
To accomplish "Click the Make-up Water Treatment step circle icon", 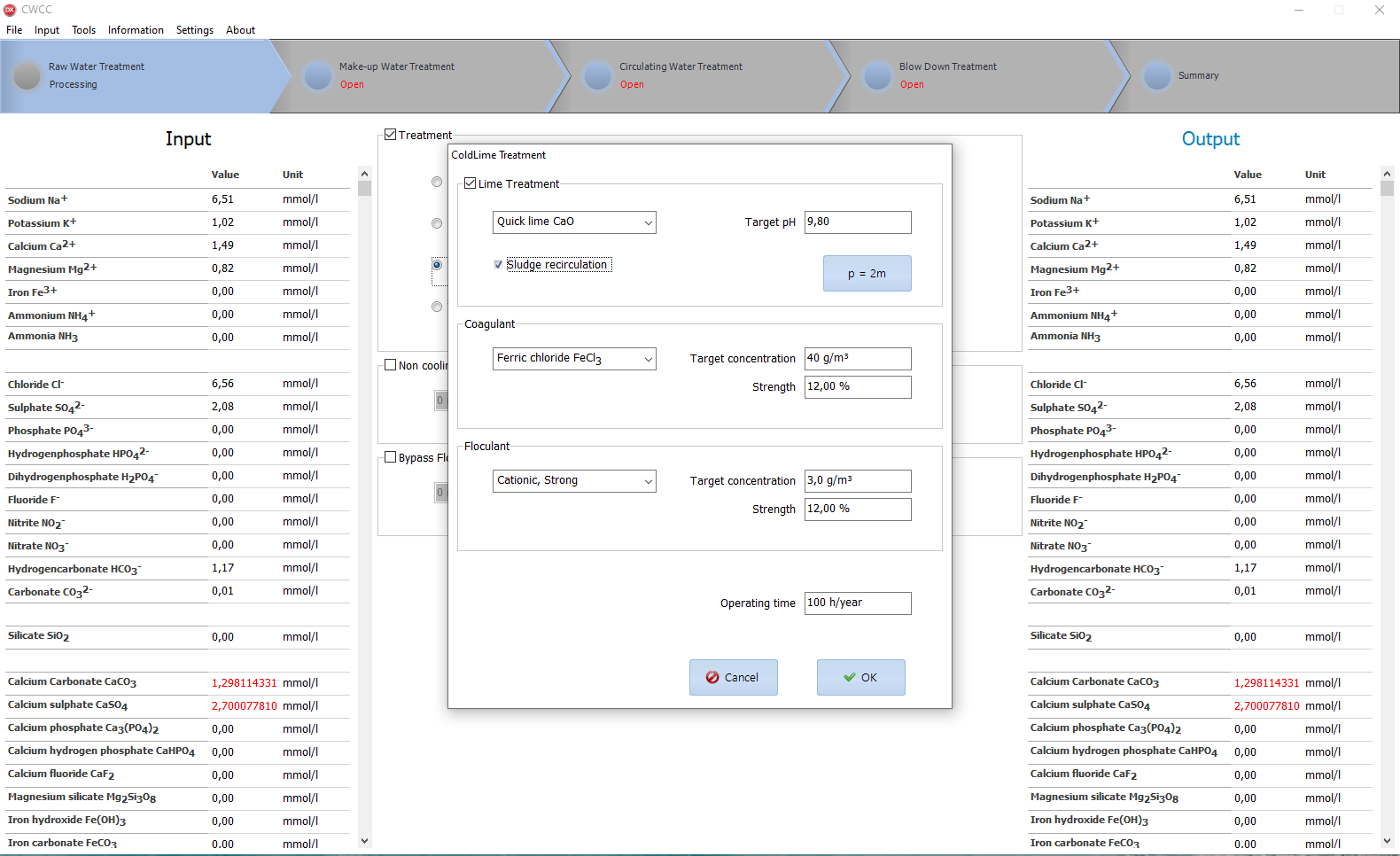I will tap(318, 76).
